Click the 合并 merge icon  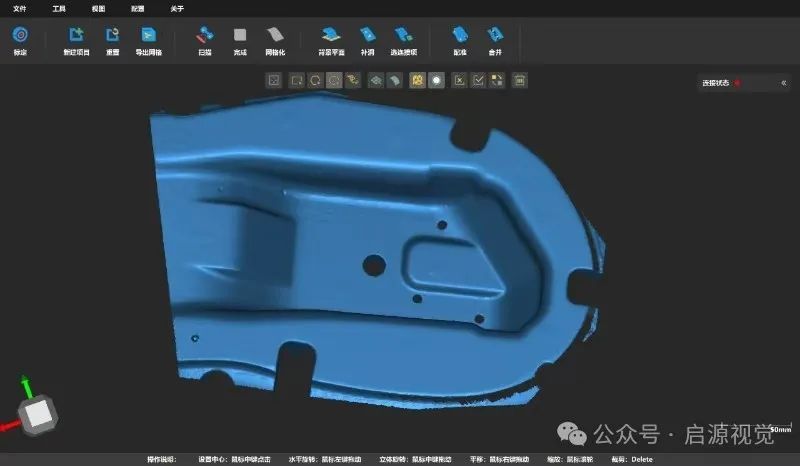pyautogui.click(x=494, y=37)
